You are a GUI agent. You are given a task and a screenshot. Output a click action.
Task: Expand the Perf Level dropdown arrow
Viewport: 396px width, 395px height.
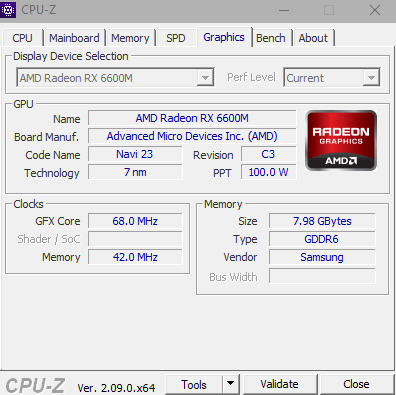pos(371,78)
